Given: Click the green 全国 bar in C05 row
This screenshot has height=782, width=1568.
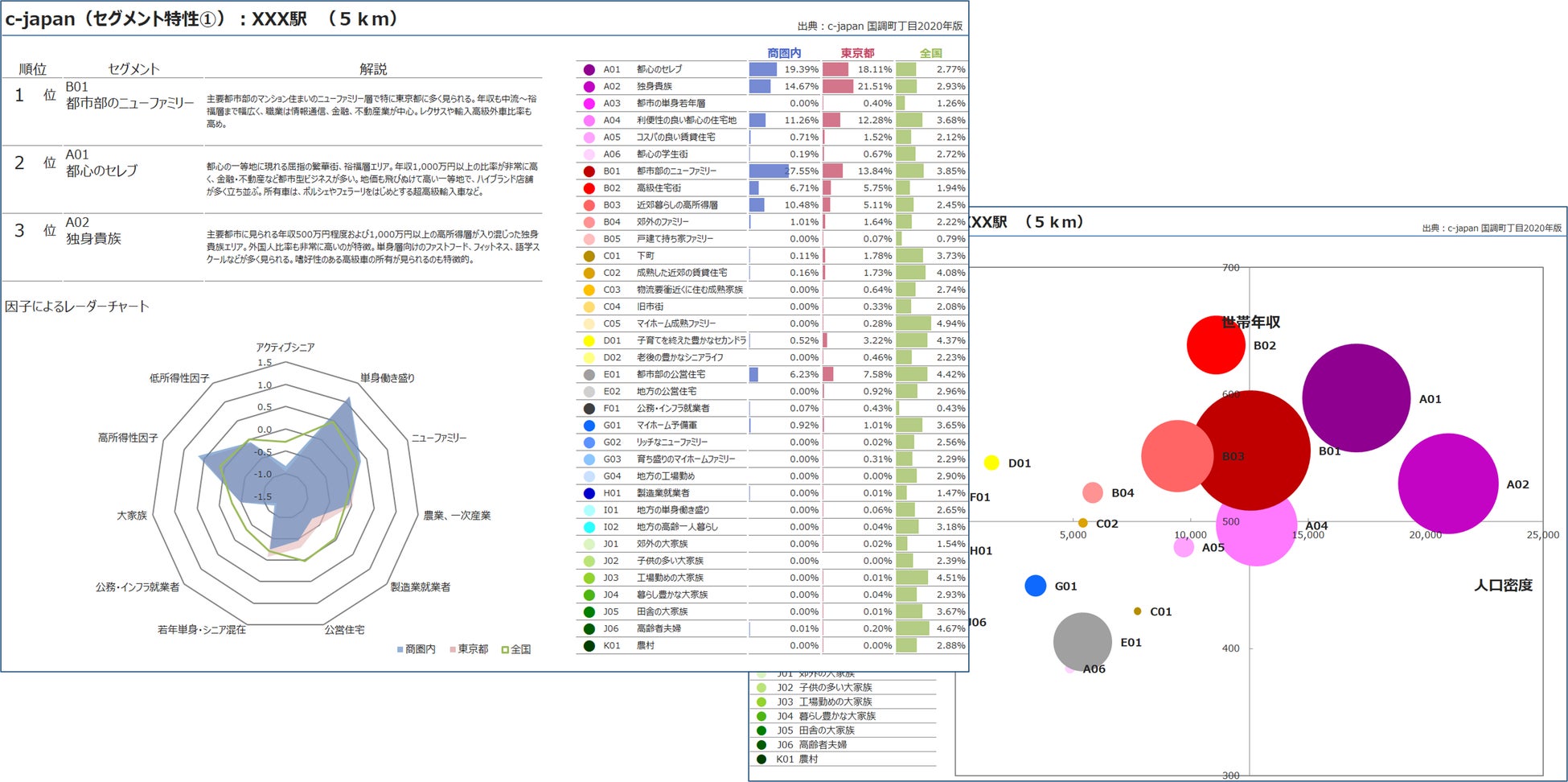Looking at the screenshot, I should [x=913, y=323].
